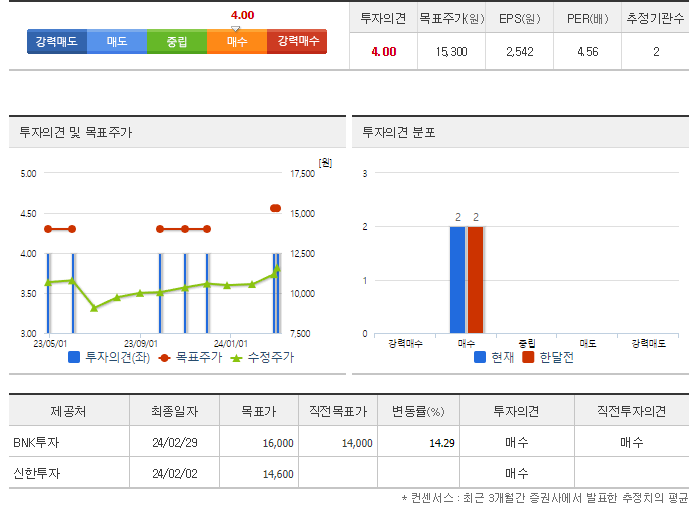Screen dimensions: 698x516
Task: Click the 15,300 target price value
Action: (451, 52)
